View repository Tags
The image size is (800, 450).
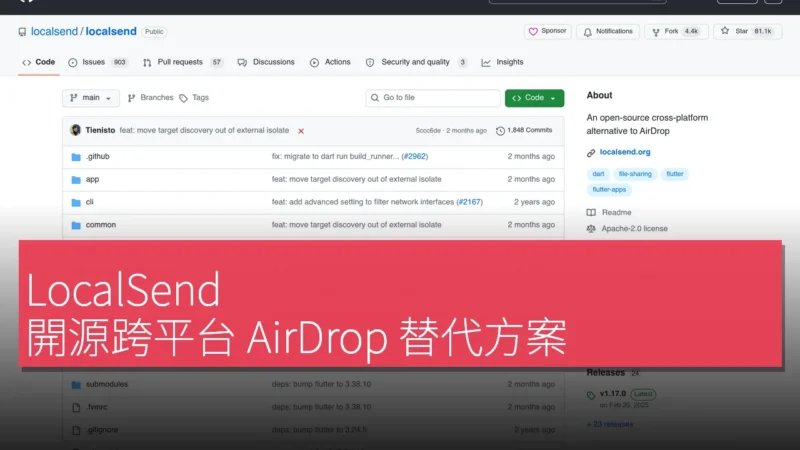pyautogui.click(x=194, y=97)
